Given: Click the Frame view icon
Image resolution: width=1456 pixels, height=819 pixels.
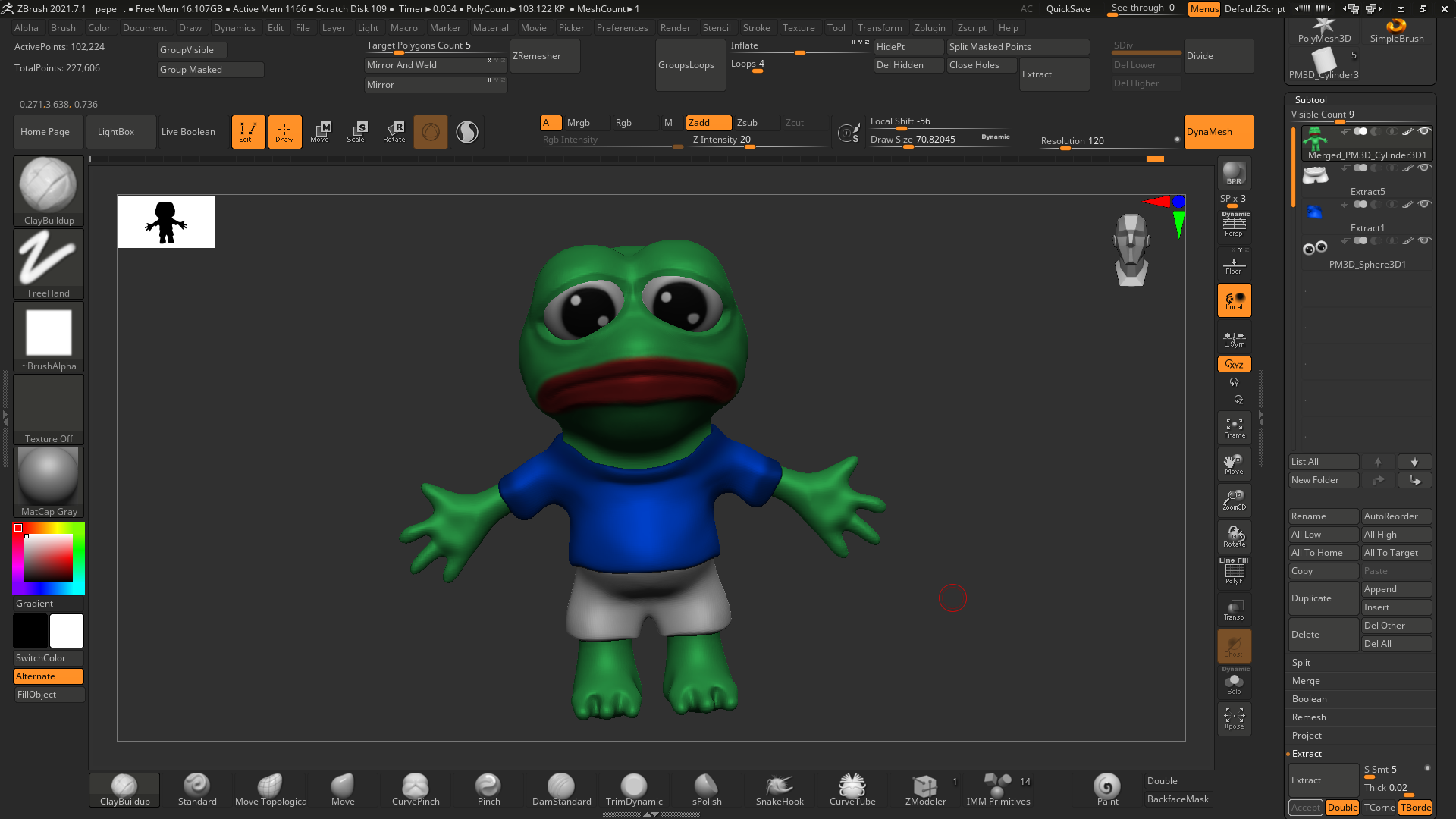Looking at the screenshot, I should (x=1234, y=428).
